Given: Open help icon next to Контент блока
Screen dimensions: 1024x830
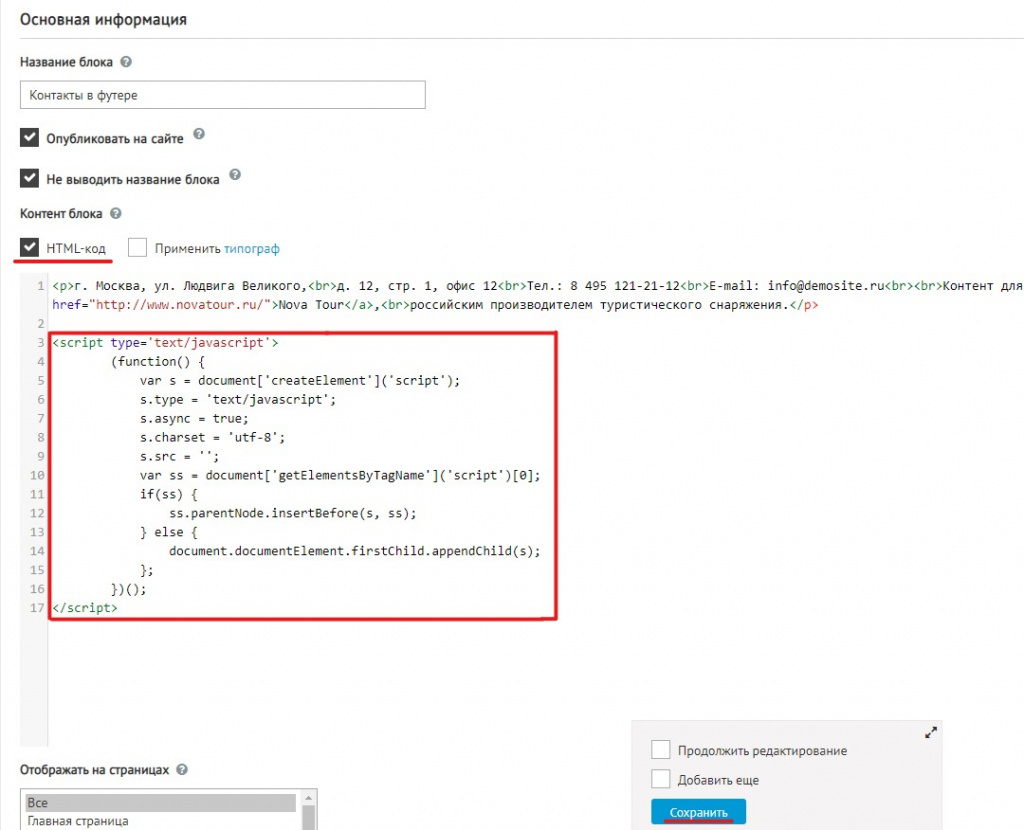Looking at the screenshot, I should (116, 214).
